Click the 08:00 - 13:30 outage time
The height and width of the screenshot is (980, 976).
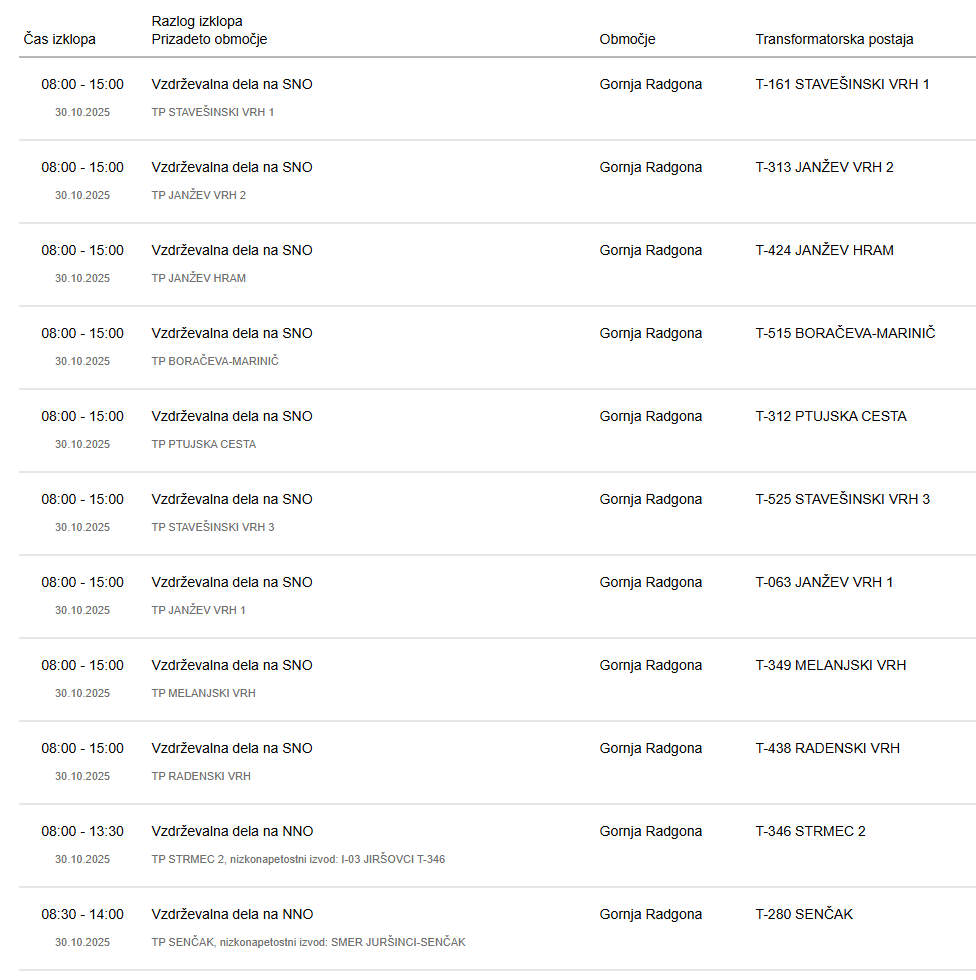(82, 831)
